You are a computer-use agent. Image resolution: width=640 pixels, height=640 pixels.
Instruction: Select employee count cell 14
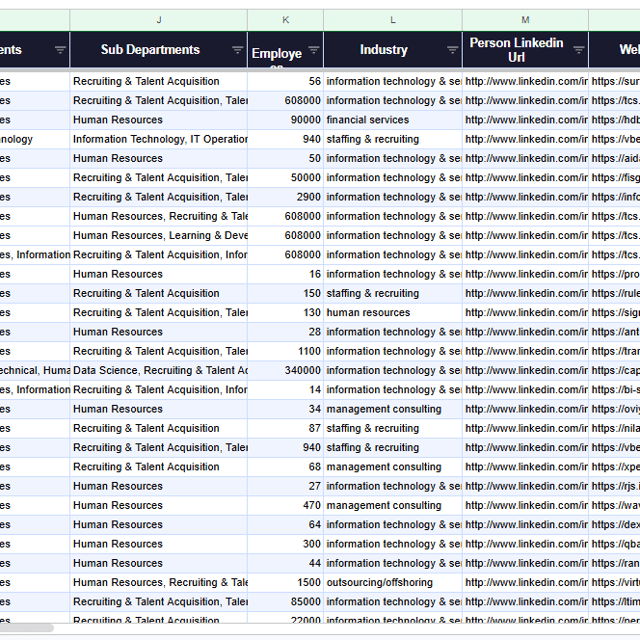point(285,390)
